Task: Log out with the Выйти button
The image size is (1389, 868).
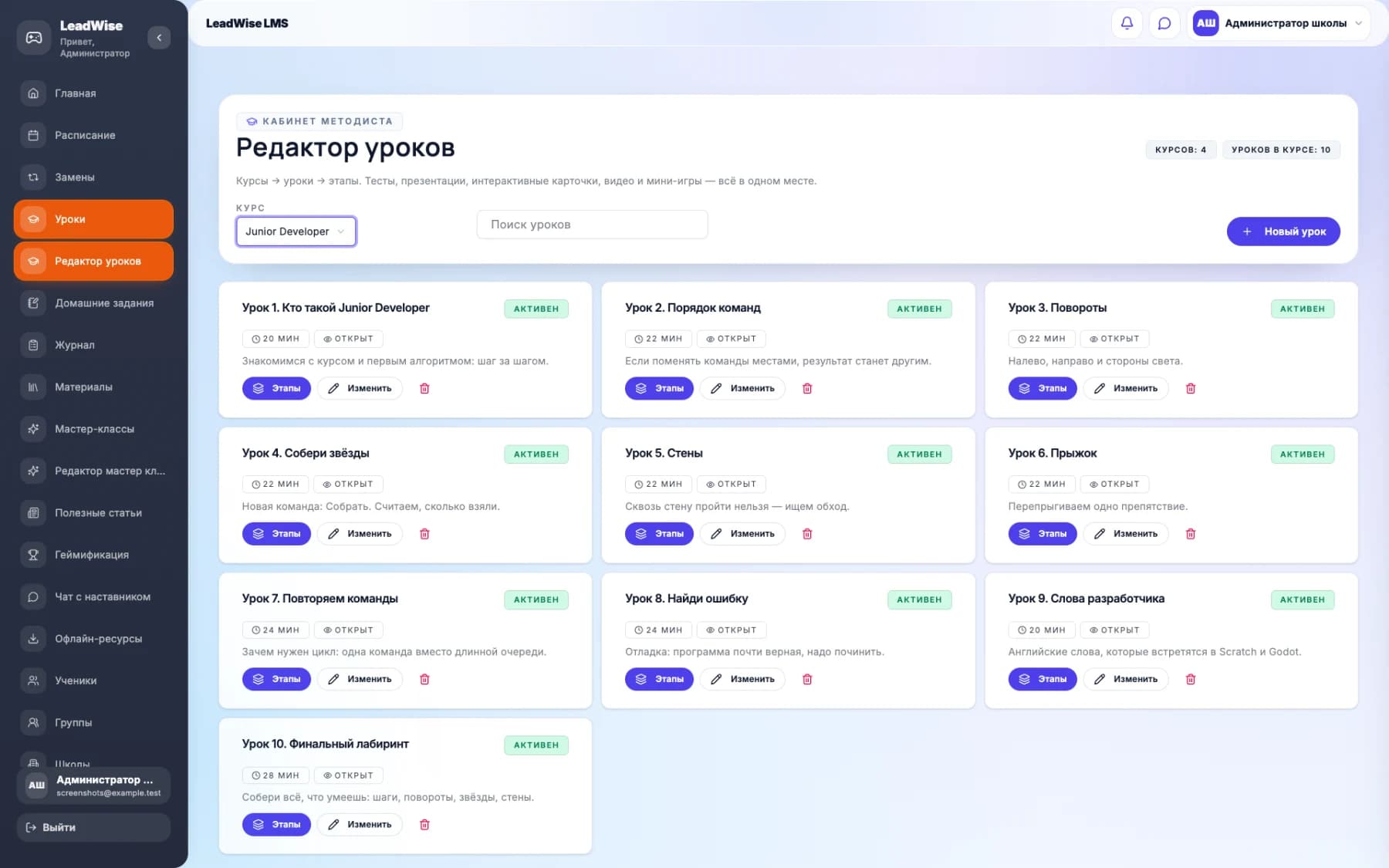Action: pos(93,827)
